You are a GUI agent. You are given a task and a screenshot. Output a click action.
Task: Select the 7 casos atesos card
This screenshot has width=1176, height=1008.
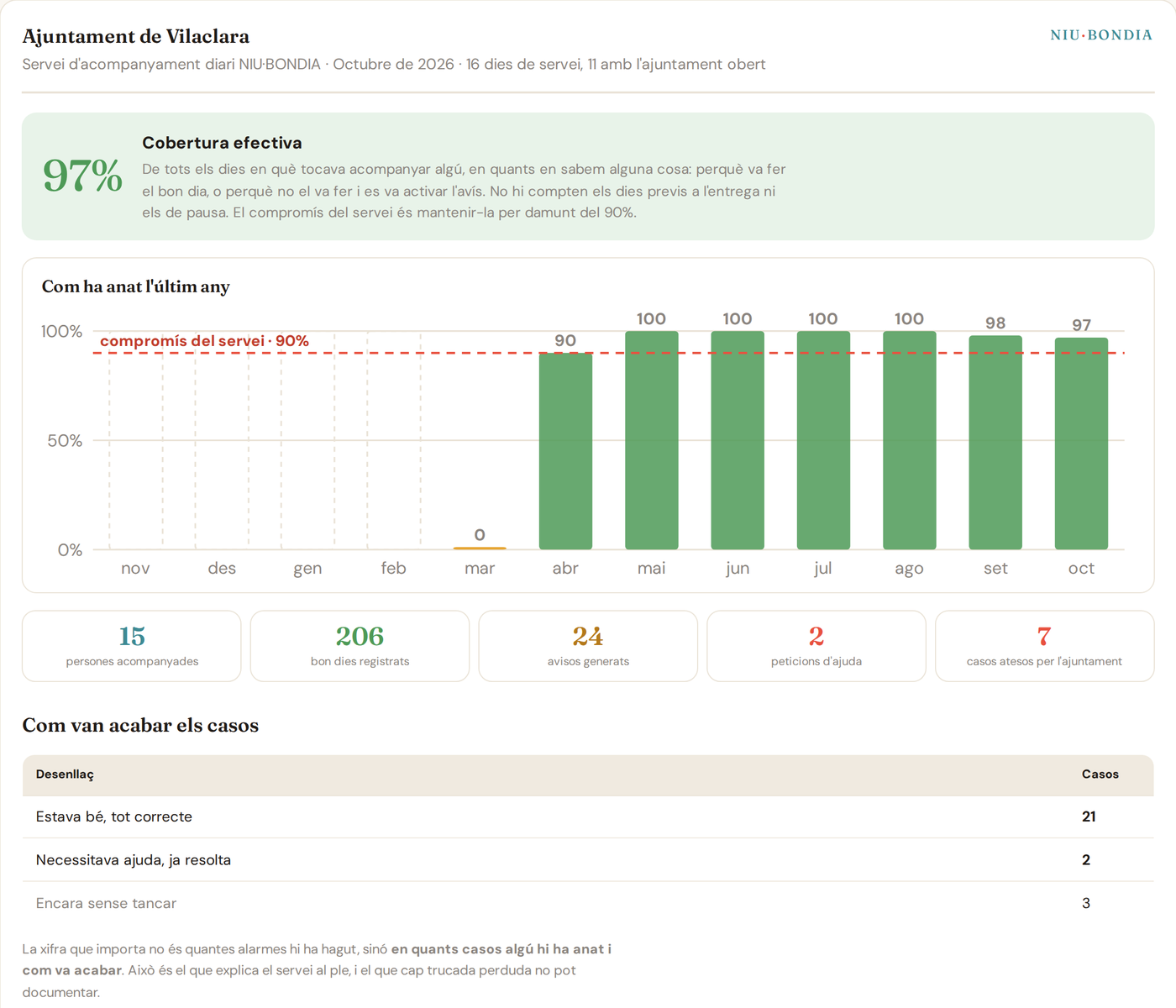(1044, 646)
